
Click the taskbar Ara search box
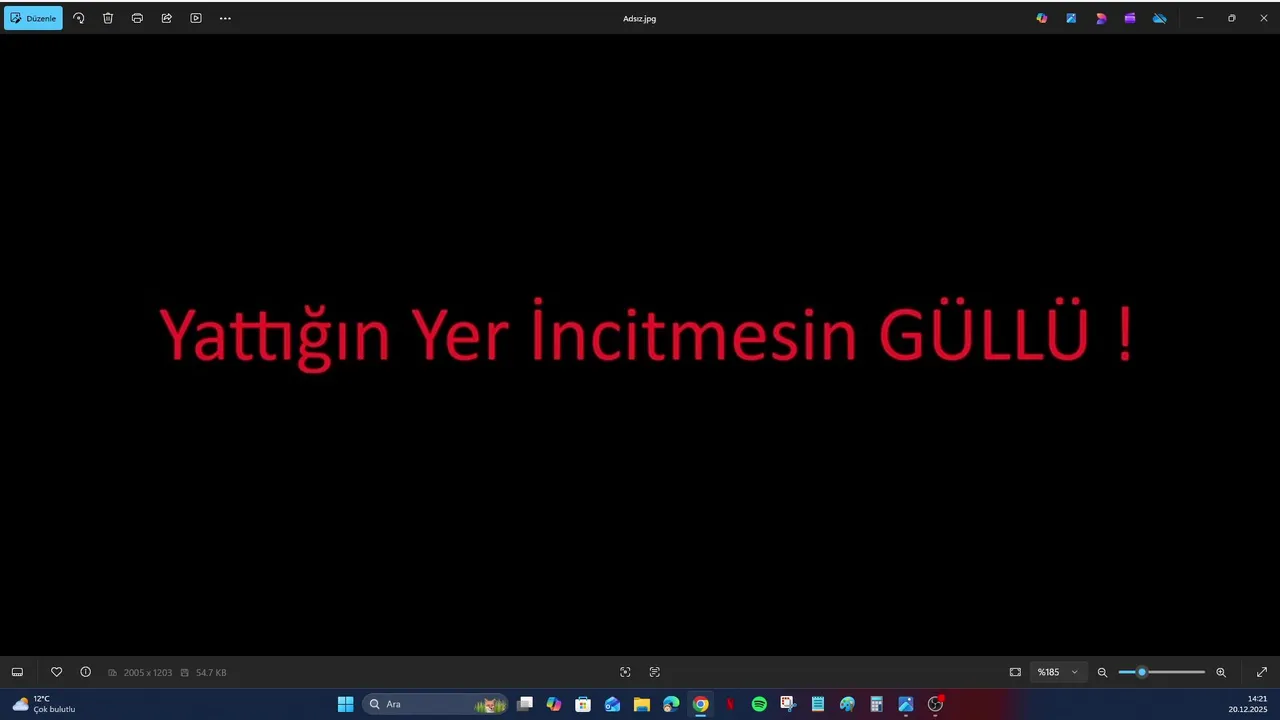[436, 704]
